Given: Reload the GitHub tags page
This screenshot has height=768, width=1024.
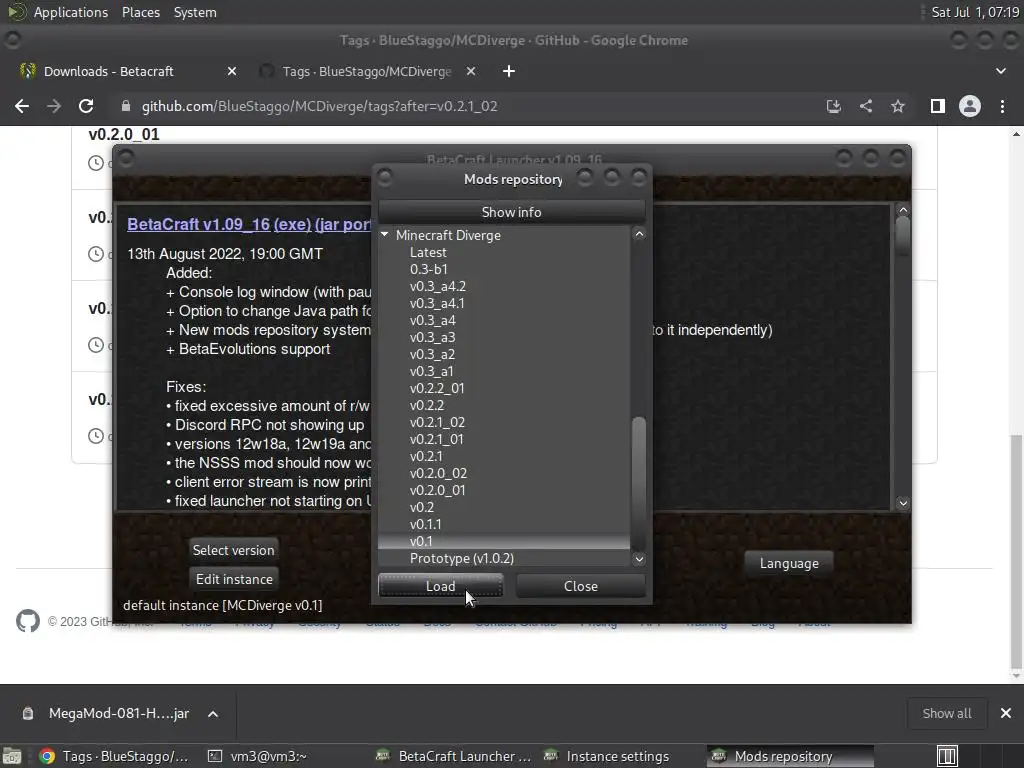Looking at the screenshot, I should point(86,106).
